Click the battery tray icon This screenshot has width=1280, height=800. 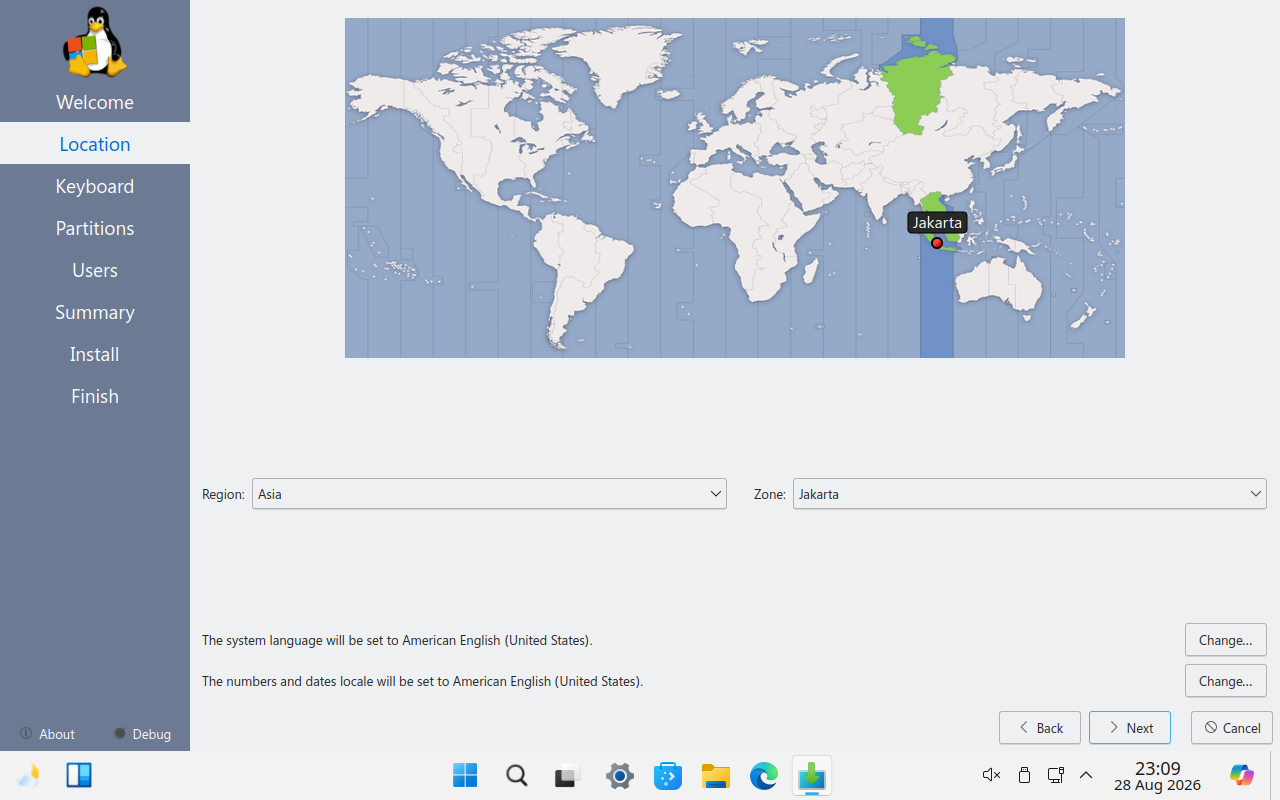(x=1024, y=775)
